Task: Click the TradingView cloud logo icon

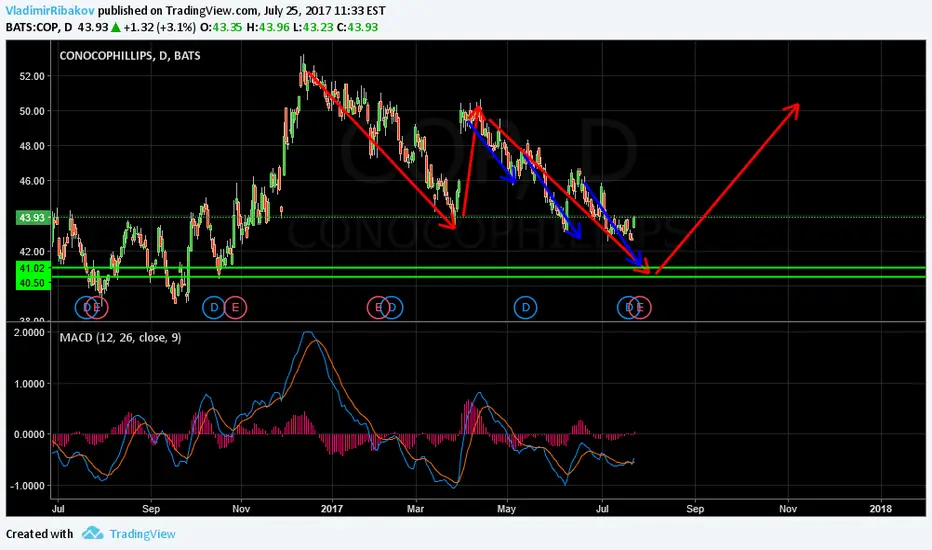Action: point(92,533)
